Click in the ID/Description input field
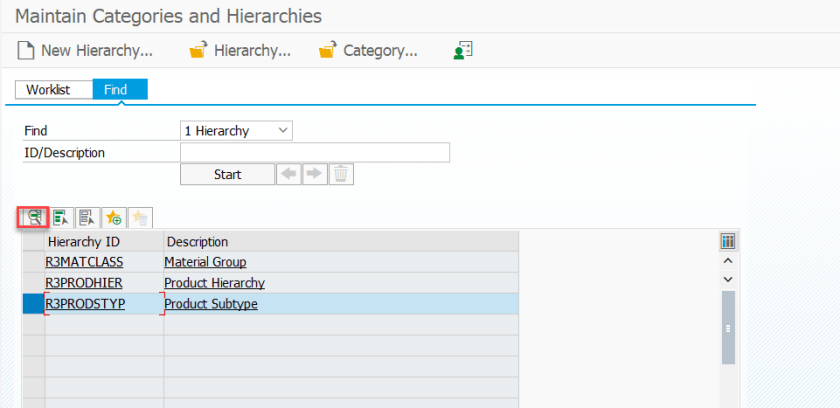This screenshot has width=840, height=408. [314, 152]
